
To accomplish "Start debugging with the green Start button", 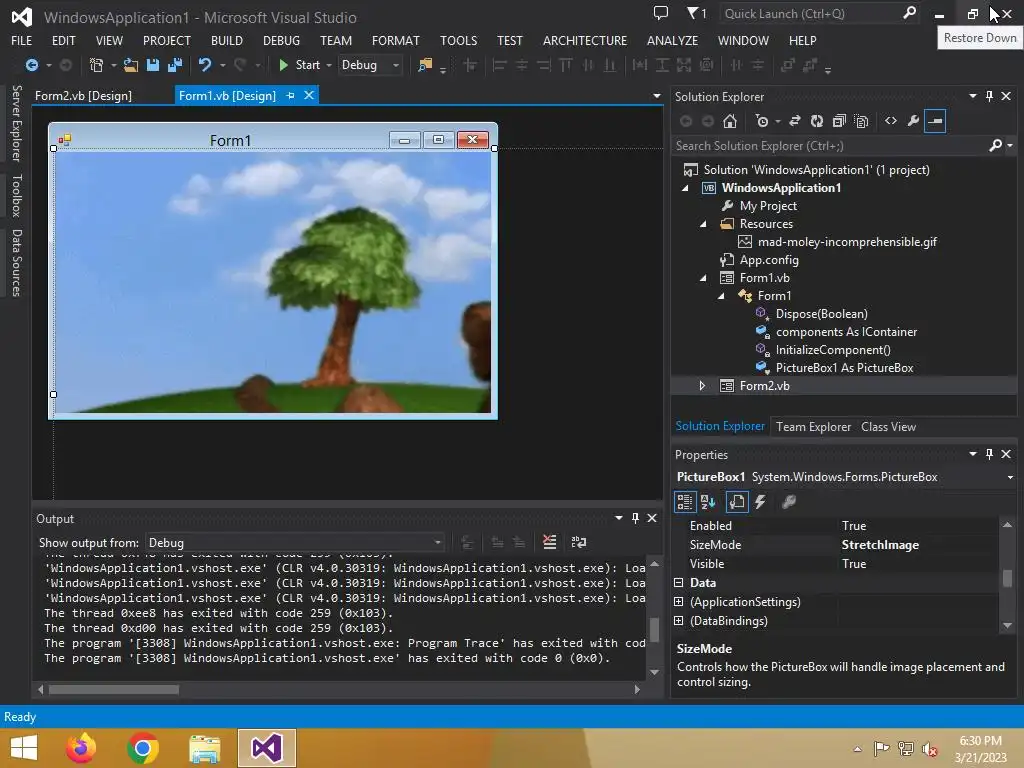I will click(300, 65).
